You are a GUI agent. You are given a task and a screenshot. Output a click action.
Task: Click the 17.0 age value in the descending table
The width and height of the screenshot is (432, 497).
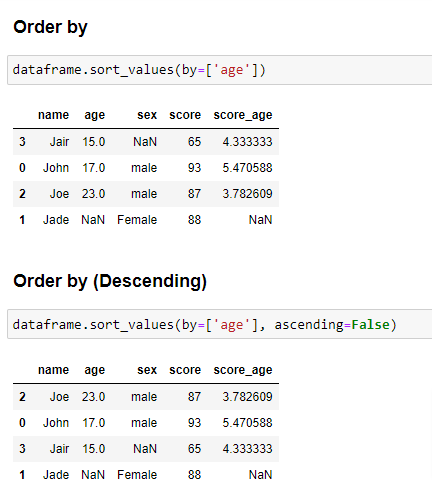point(94,423)
